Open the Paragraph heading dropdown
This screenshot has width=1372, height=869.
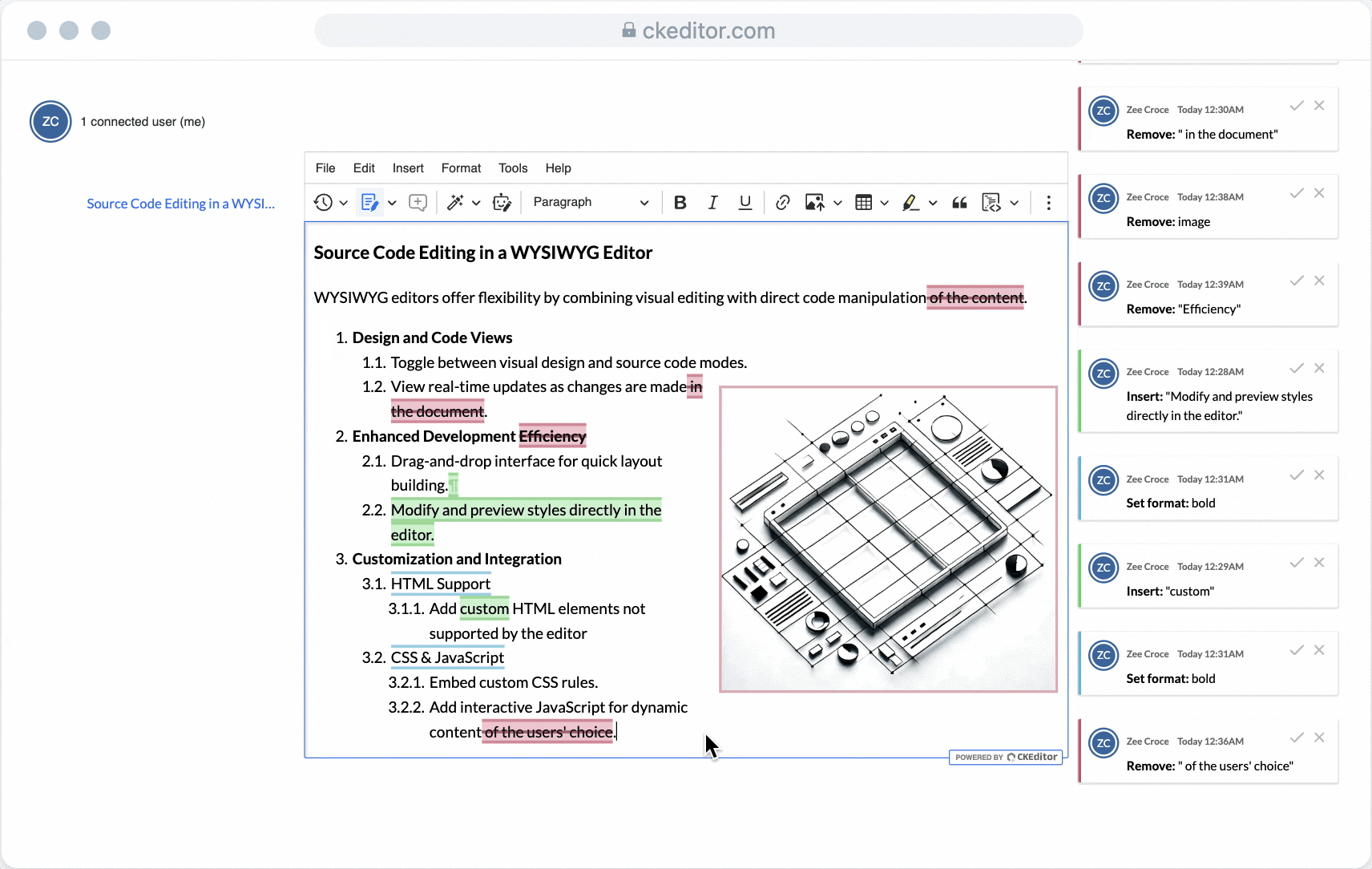coord(591,203)
